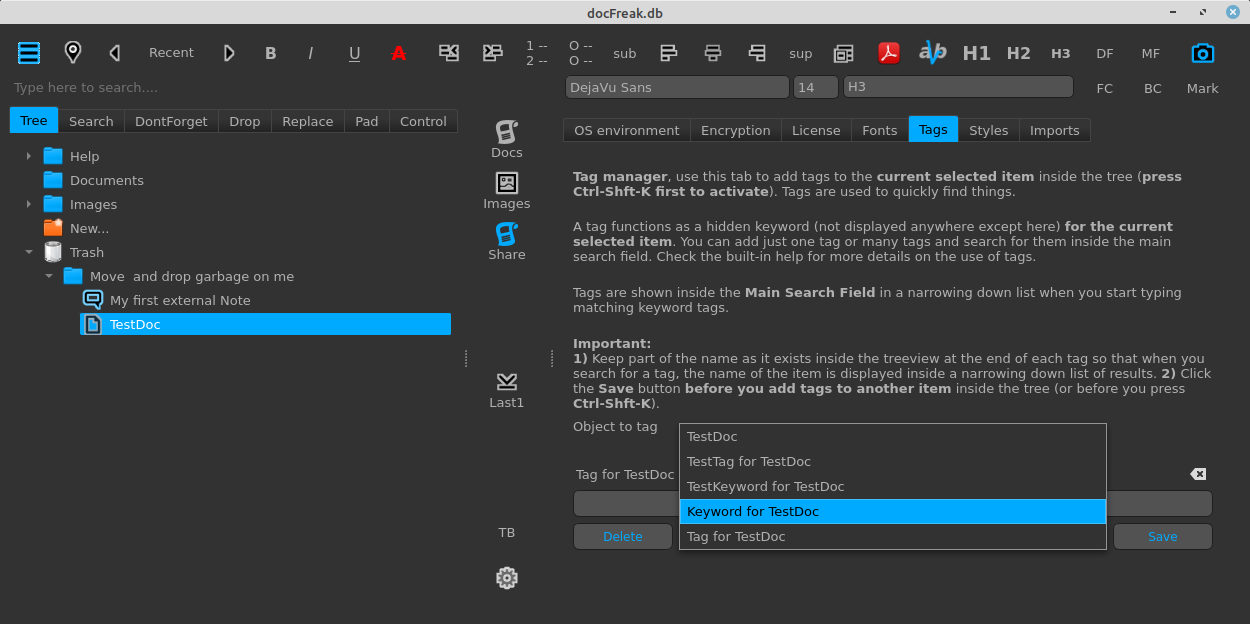1250x624 pixels.
Task: Apply H3 heading style in toolbar
Action: coord(1061,54)
